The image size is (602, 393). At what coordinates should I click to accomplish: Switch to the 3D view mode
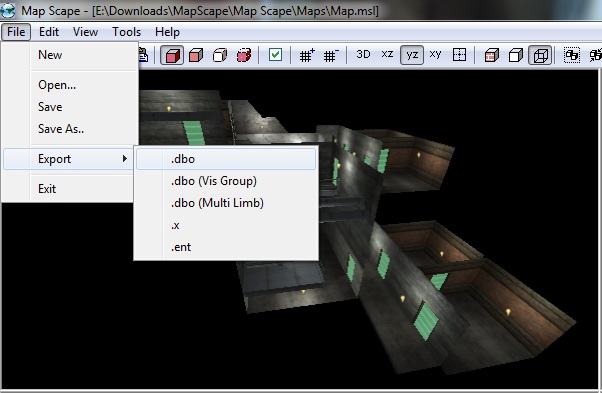tap(363, 54)
